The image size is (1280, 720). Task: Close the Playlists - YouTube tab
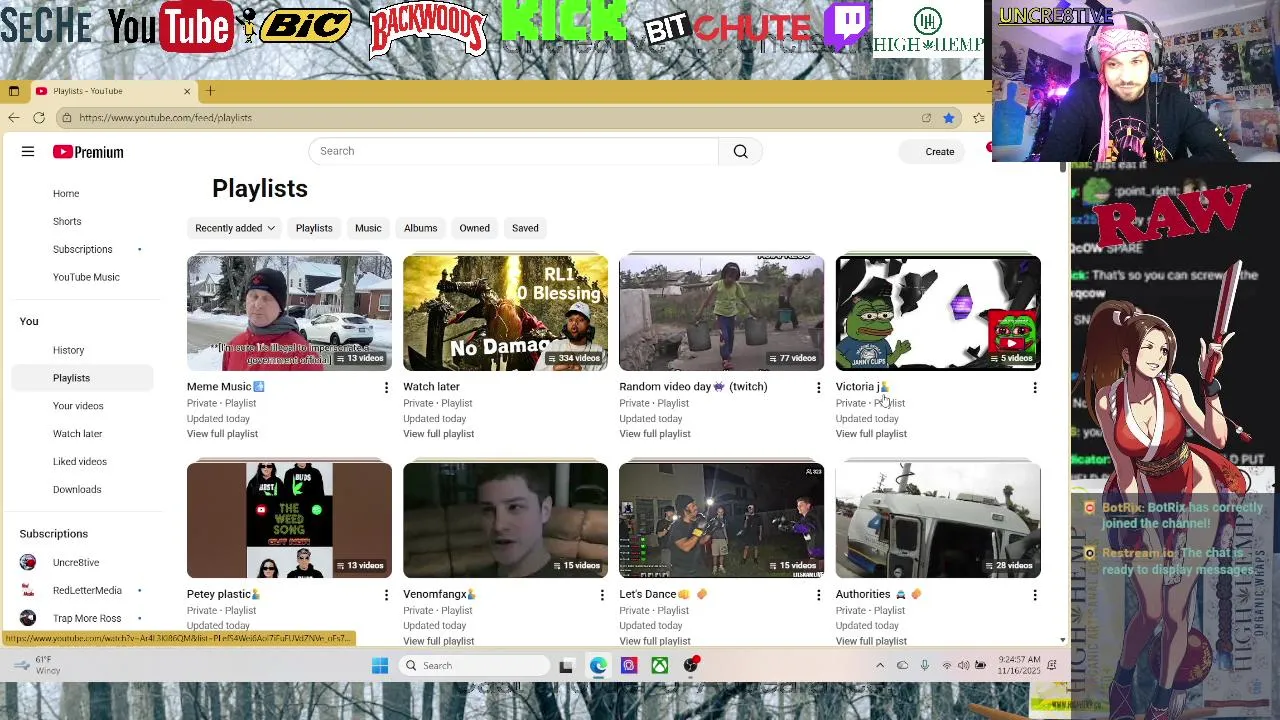click(186, 91)
